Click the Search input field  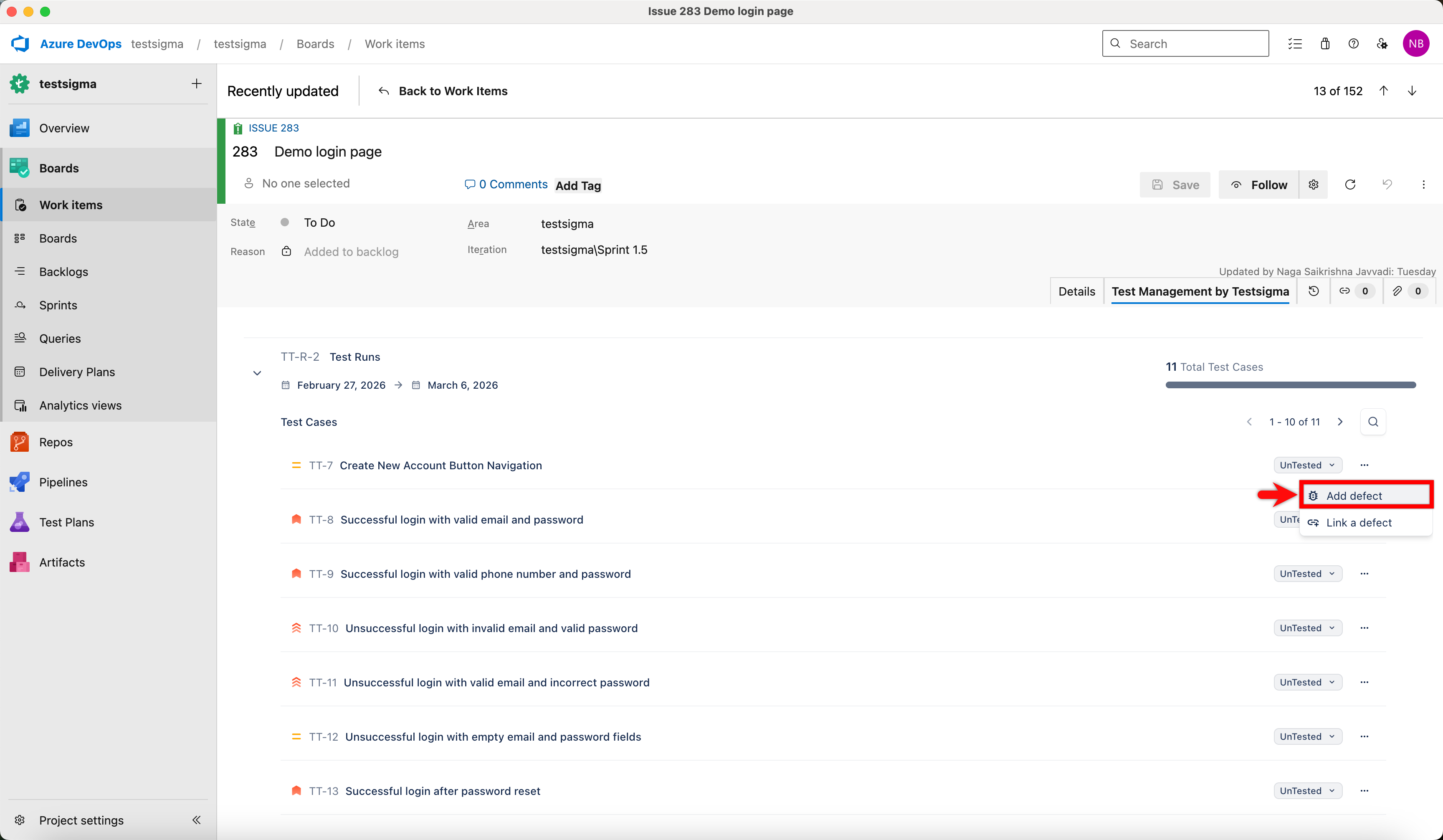pos(1185,43)
